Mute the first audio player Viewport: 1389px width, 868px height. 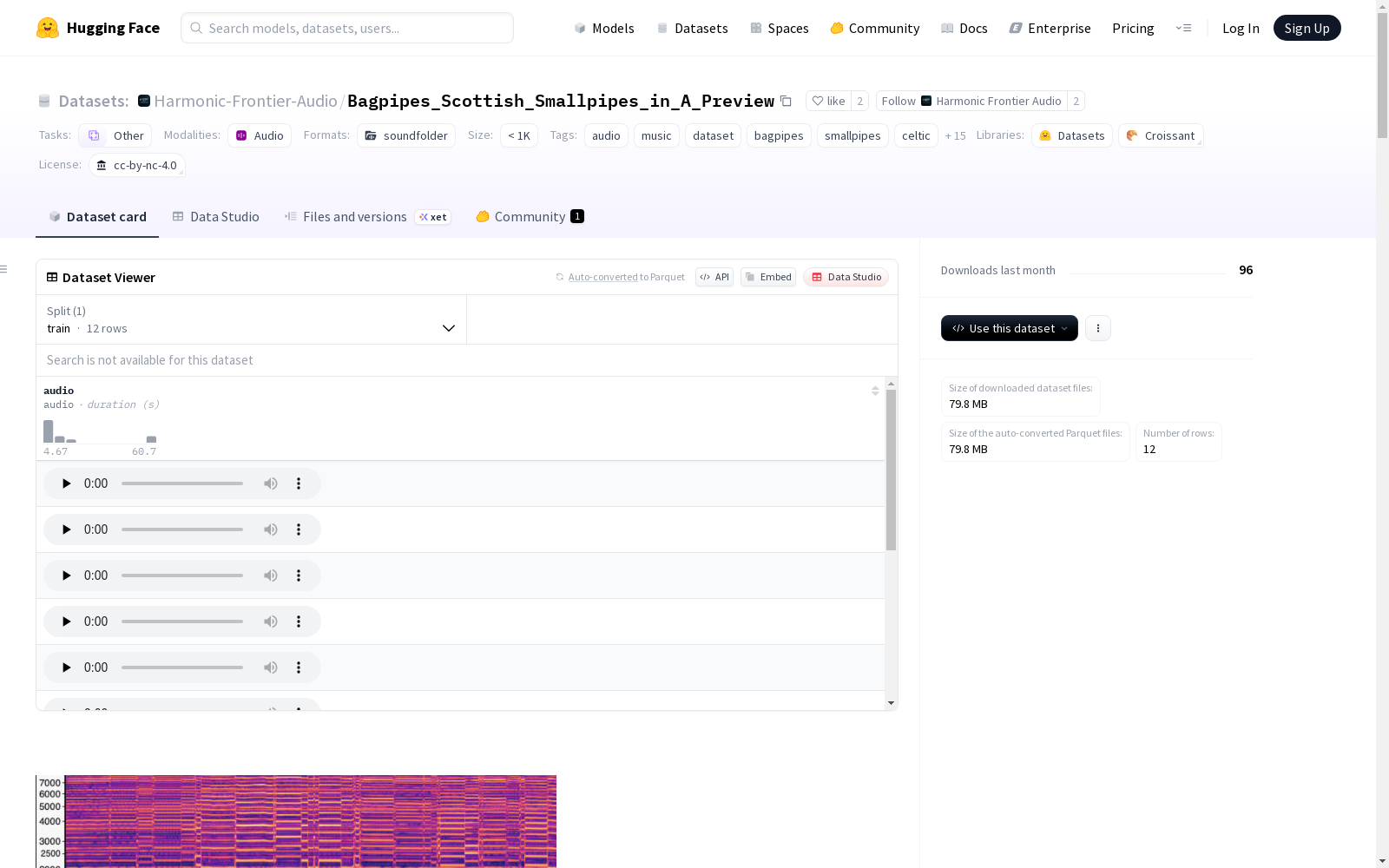coord(271,483)
